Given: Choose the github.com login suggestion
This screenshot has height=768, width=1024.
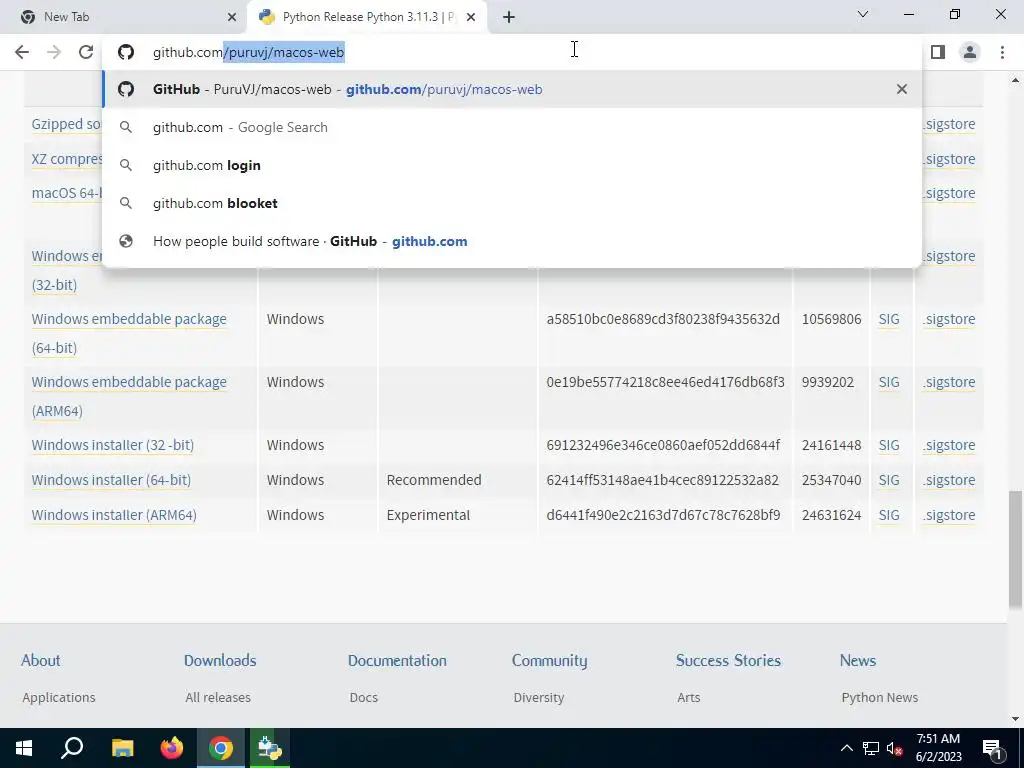Looking at the screenshot, I should coord(512,165).
